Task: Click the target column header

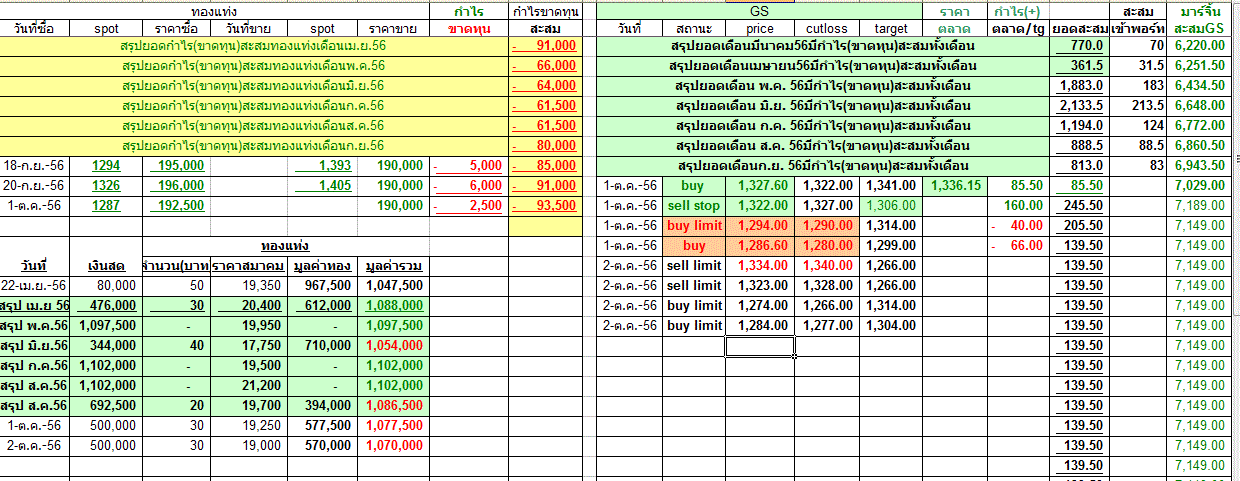Action: point(891,29)
